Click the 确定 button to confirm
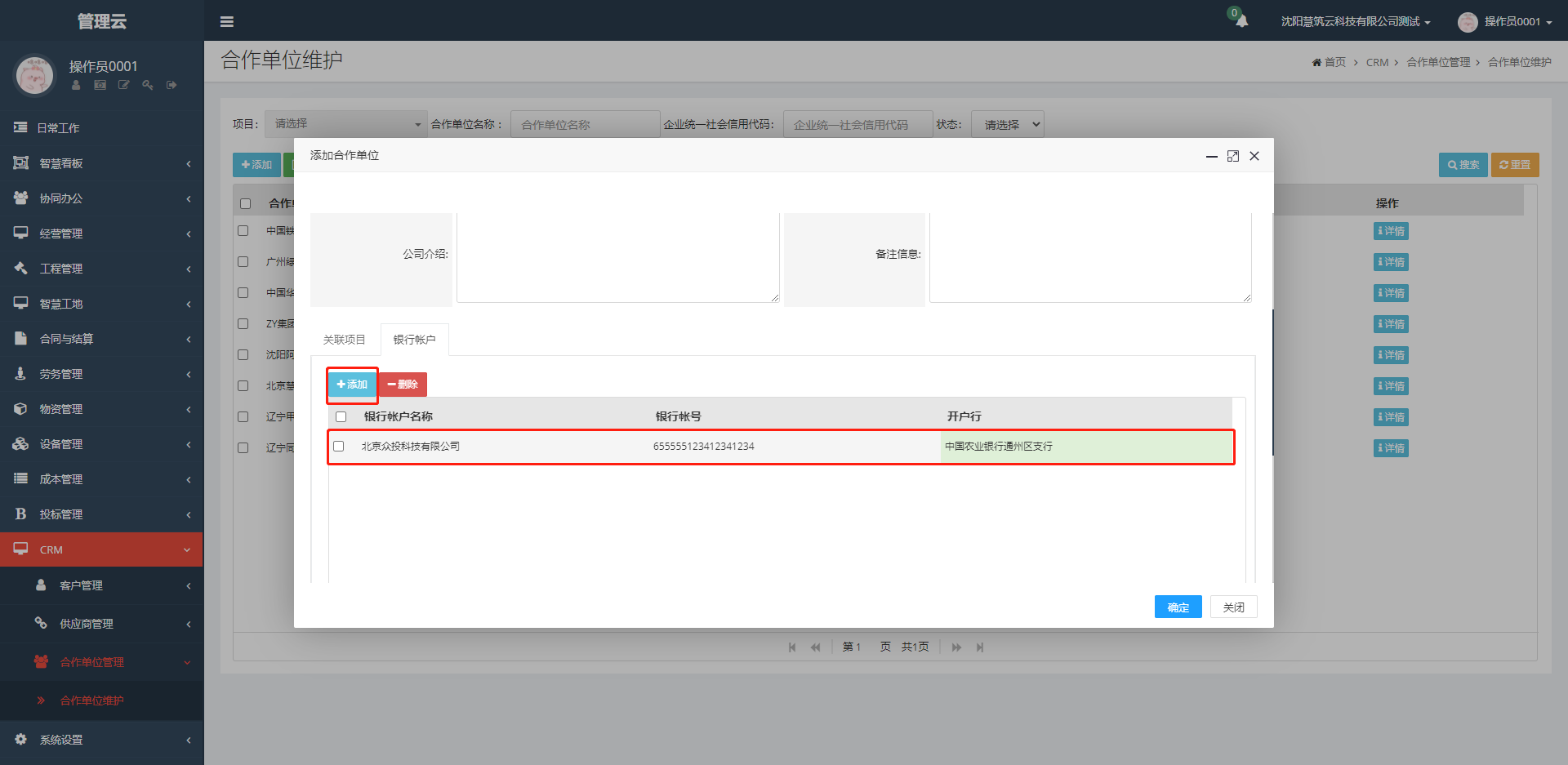1568x765 pixels. 1178,607
